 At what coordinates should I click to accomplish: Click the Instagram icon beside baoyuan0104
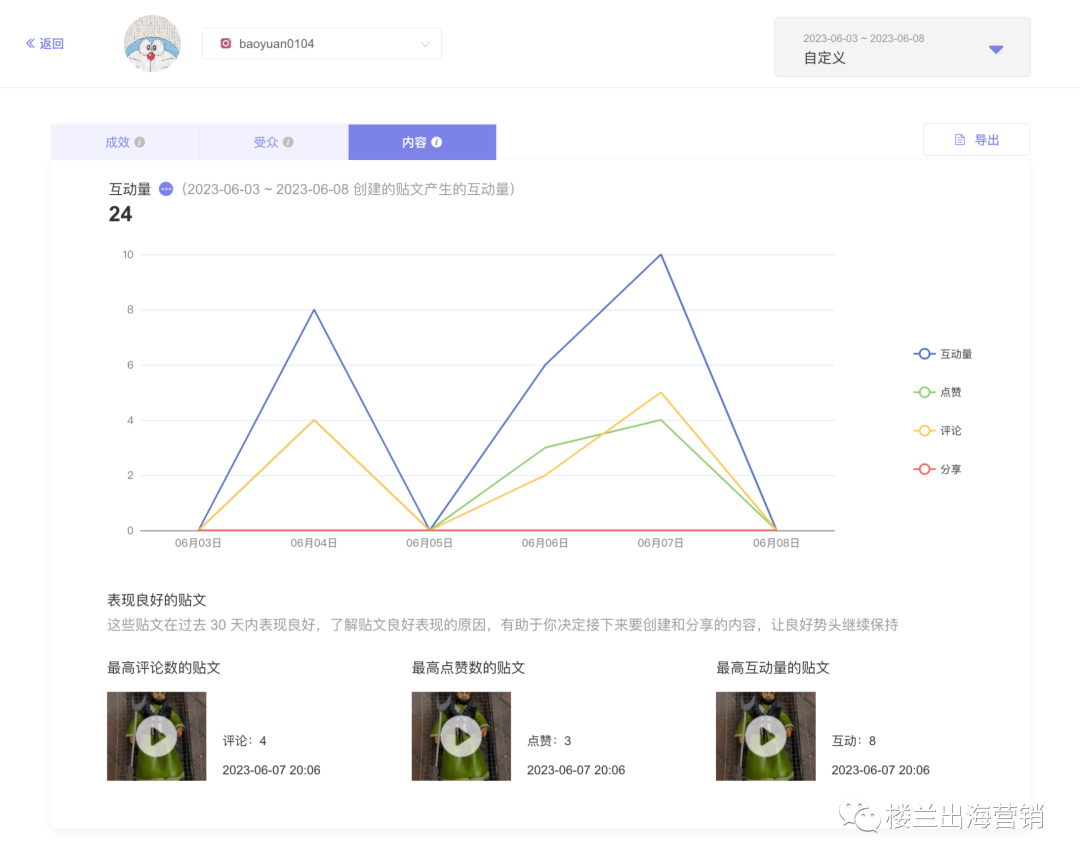225,43
